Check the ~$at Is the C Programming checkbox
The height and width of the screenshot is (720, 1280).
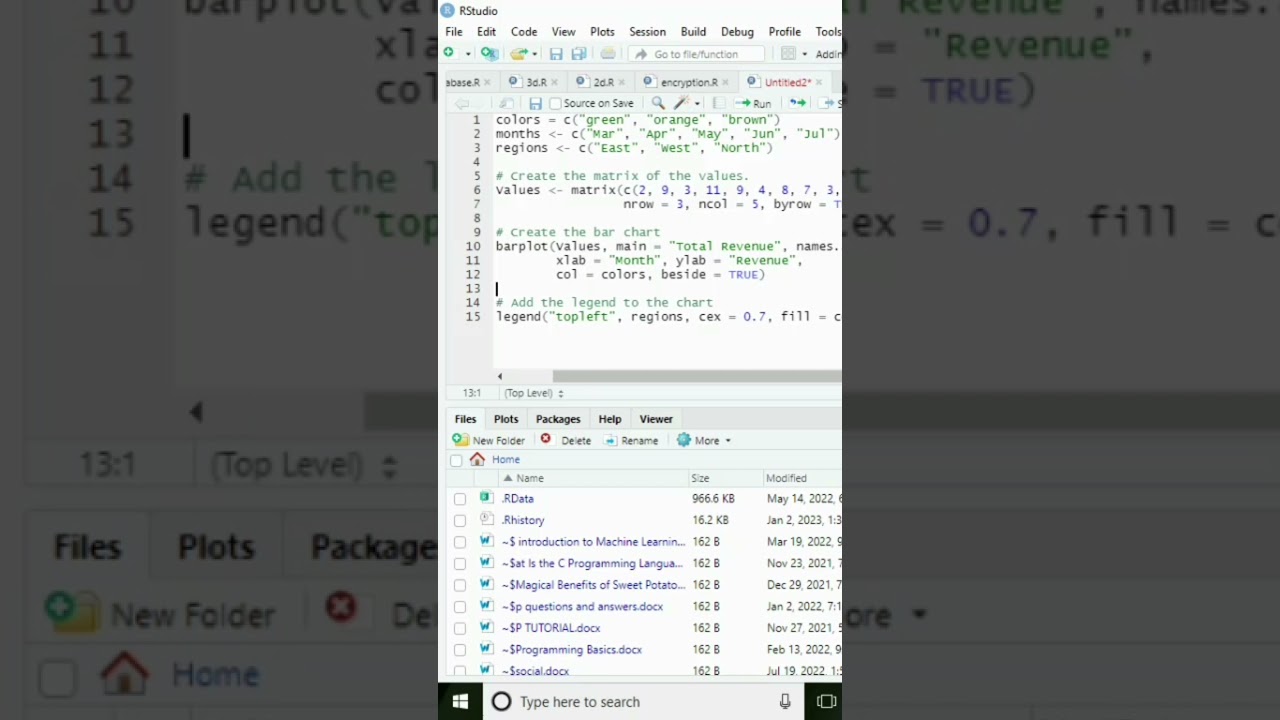click(x=460, y=564)
